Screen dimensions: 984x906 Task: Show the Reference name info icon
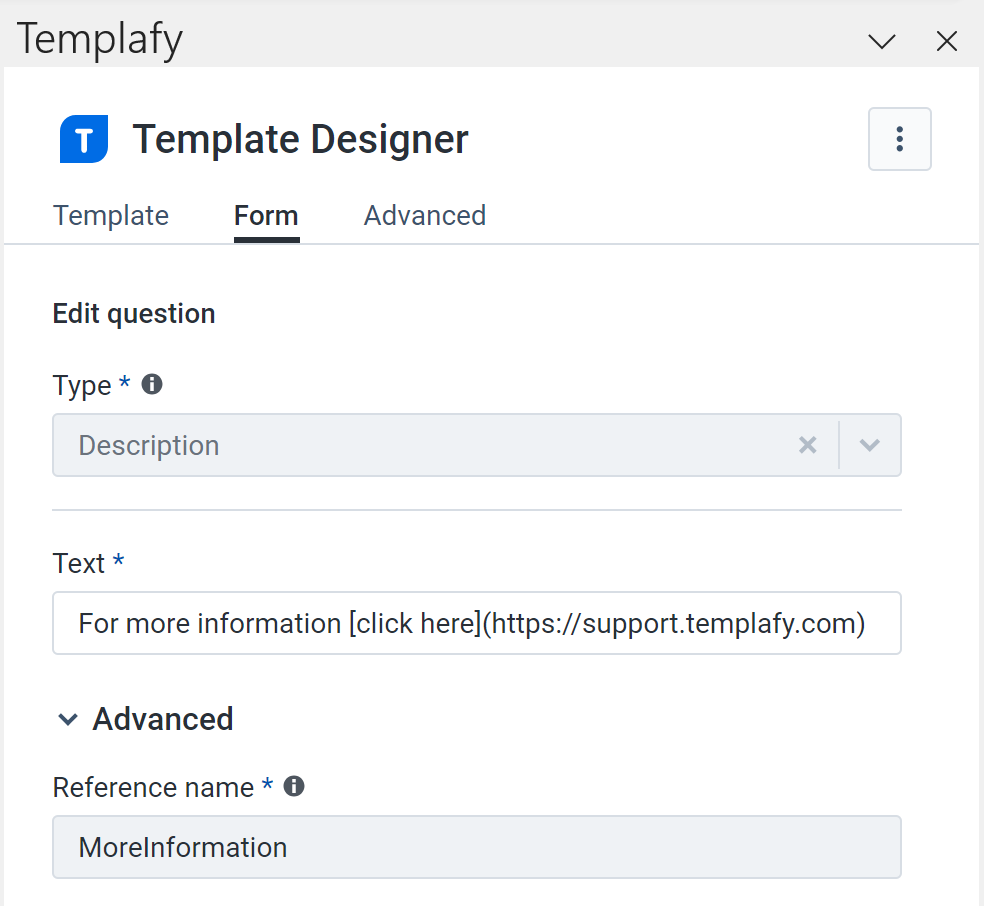[294, 786]
